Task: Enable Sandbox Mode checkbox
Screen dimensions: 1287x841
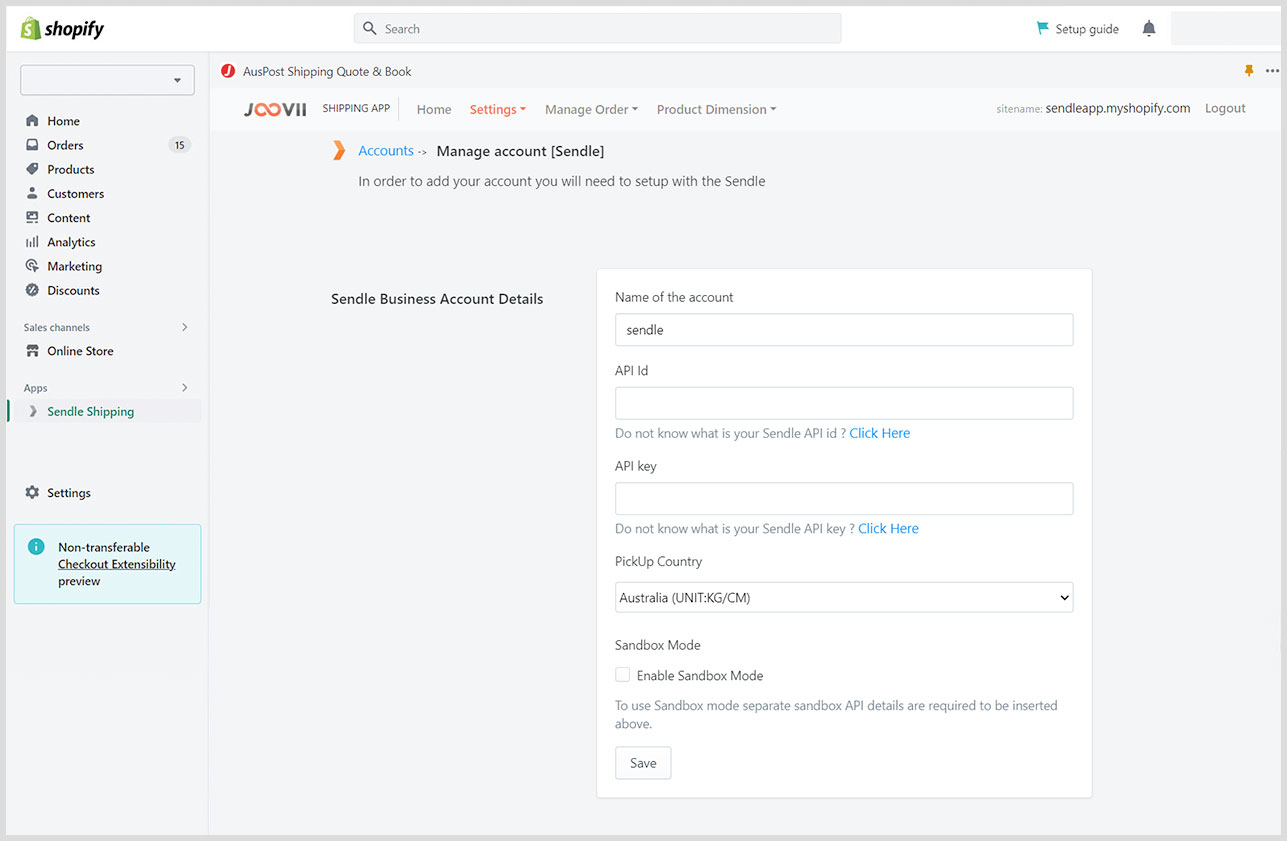Action: [x=622, y=675]
